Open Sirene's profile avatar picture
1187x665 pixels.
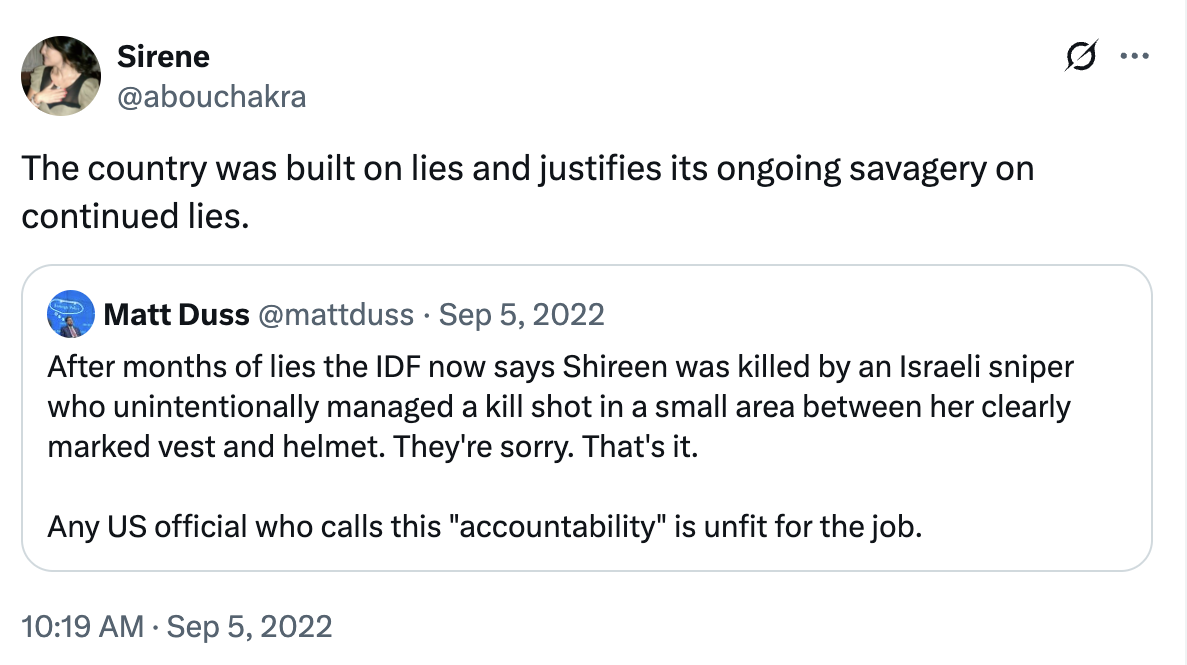tap(60, 75)
